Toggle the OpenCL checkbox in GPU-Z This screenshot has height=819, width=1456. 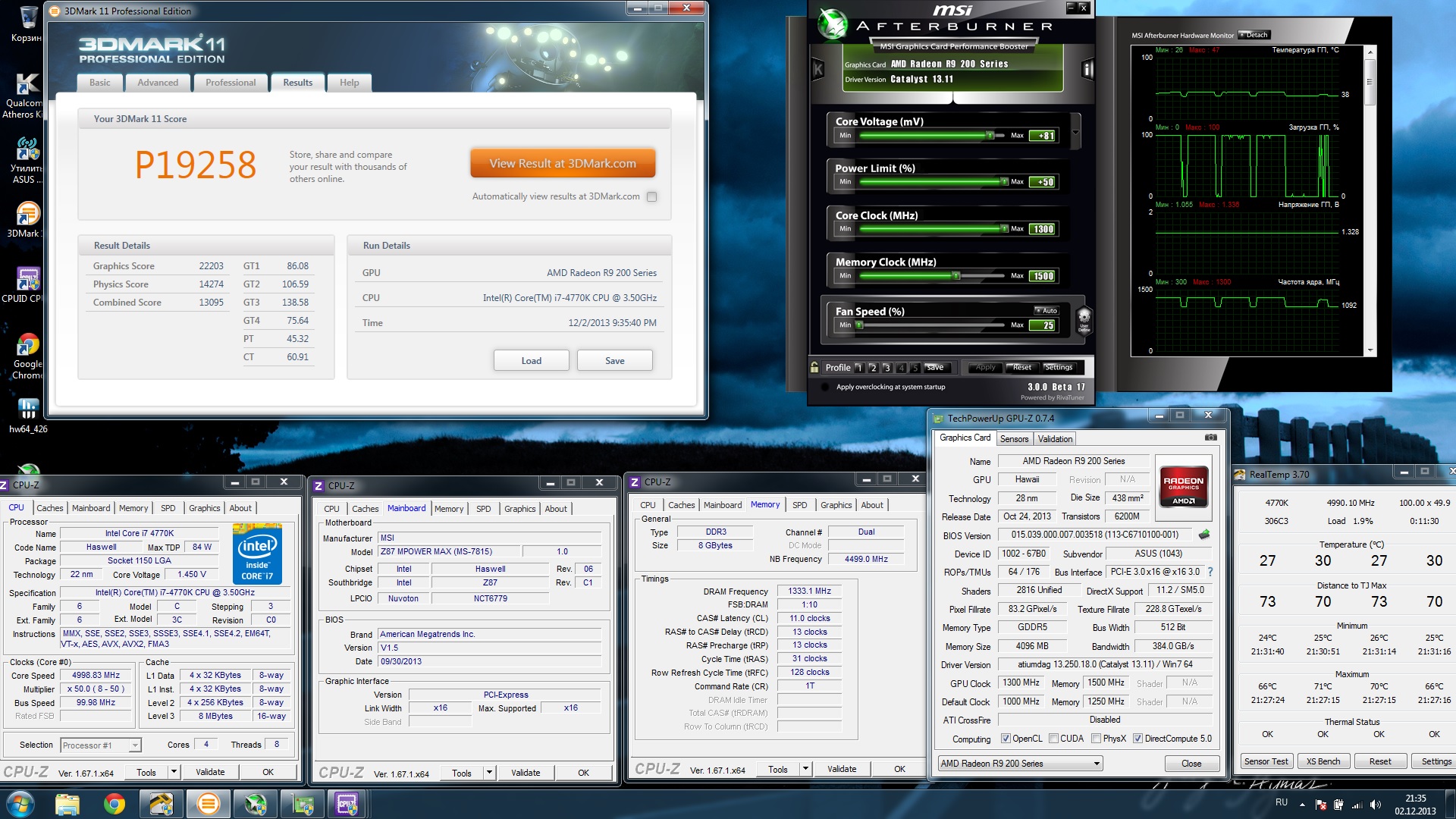point(1006,739)
